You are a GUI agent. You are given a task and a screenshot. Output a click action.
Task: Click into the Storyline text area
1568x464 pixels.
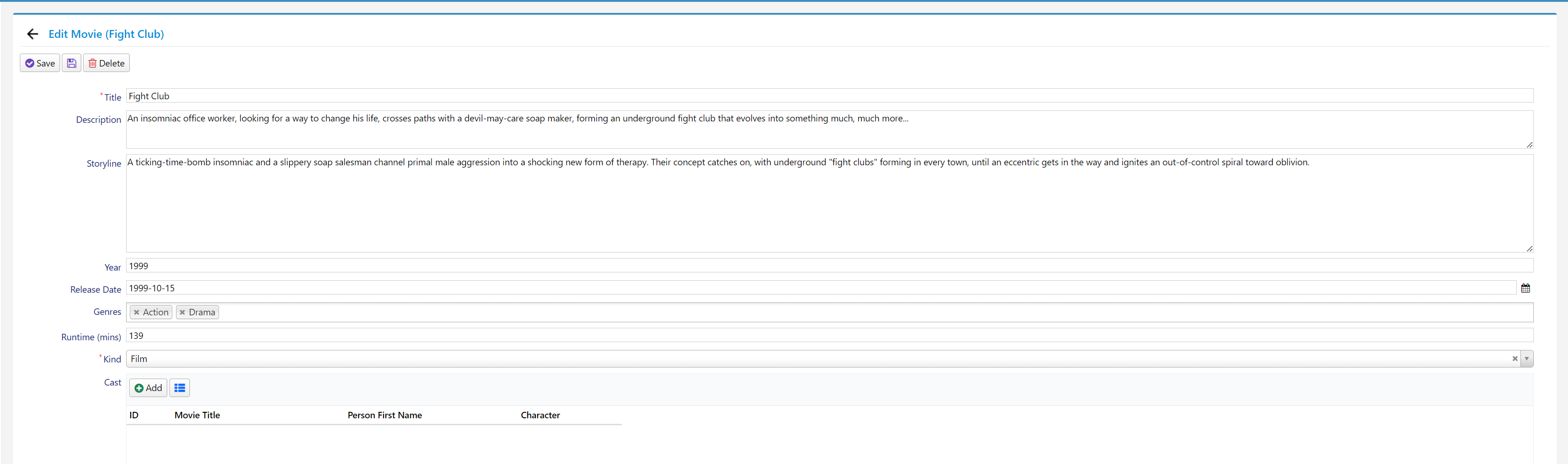click(829, 203)
